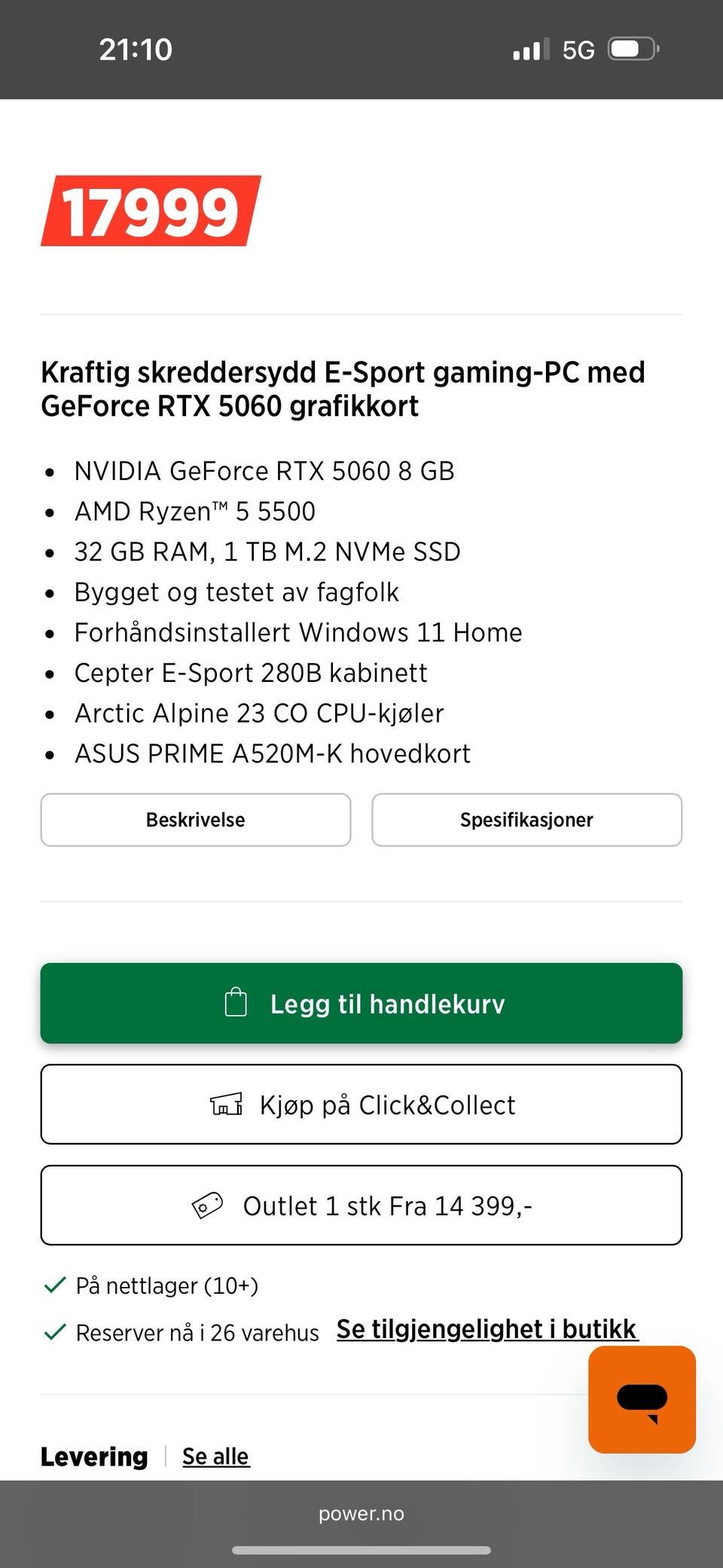Tap the power.no address bar

[361, 1514]
